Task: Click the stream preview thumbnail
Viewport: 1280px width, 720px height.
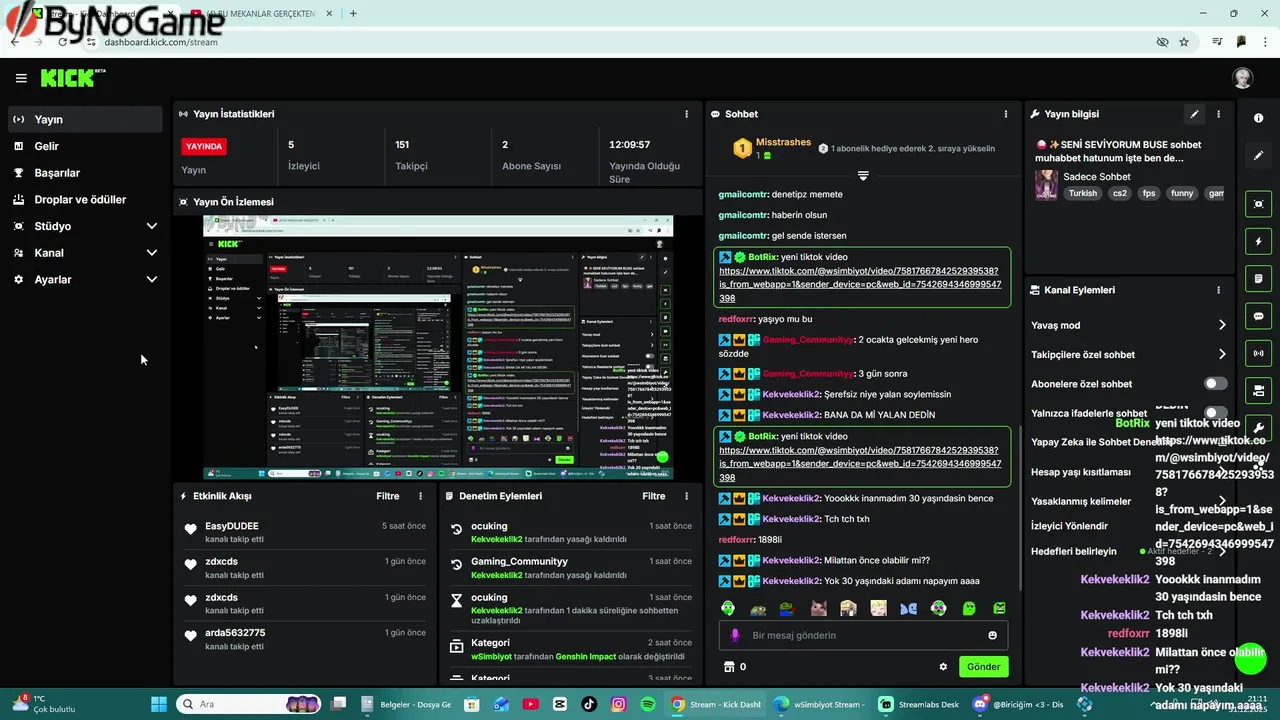Action: point(438,347)
